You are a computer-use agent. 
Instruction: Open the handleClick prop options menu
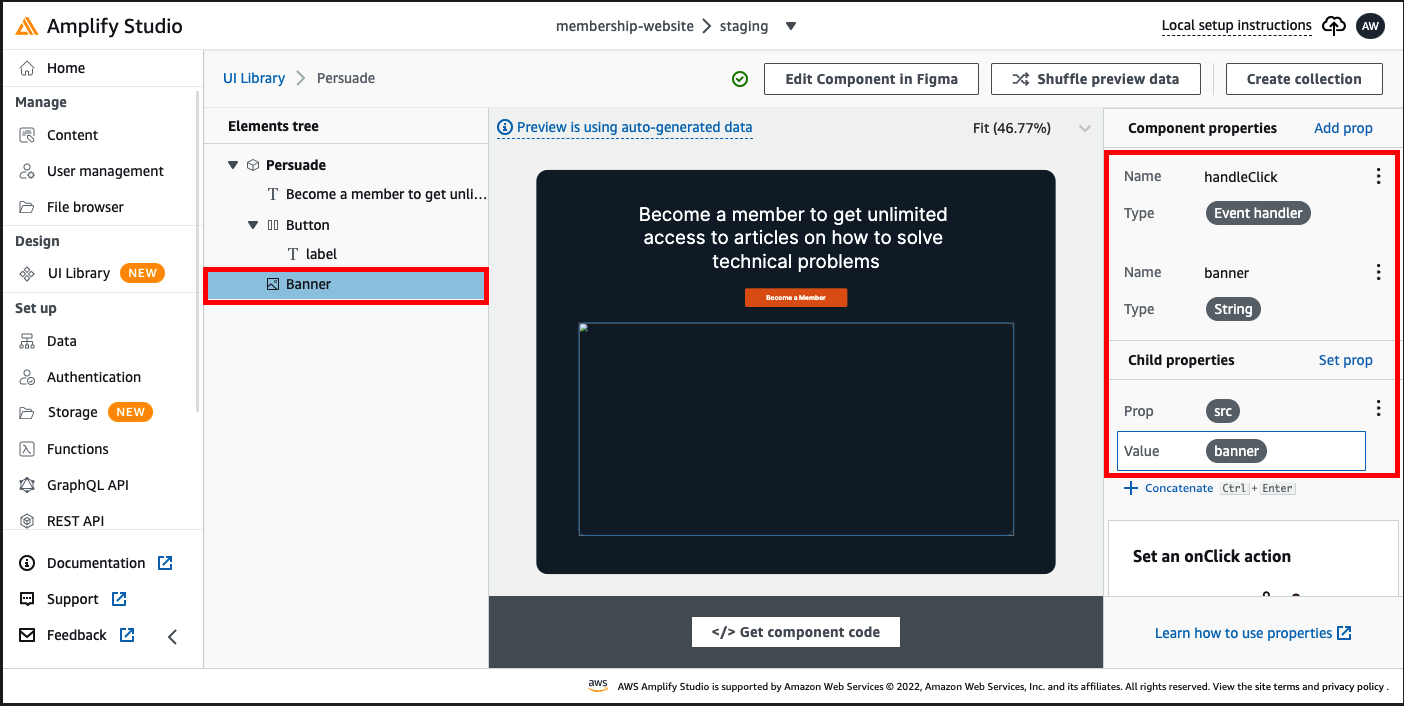(x=1378, y=176)
